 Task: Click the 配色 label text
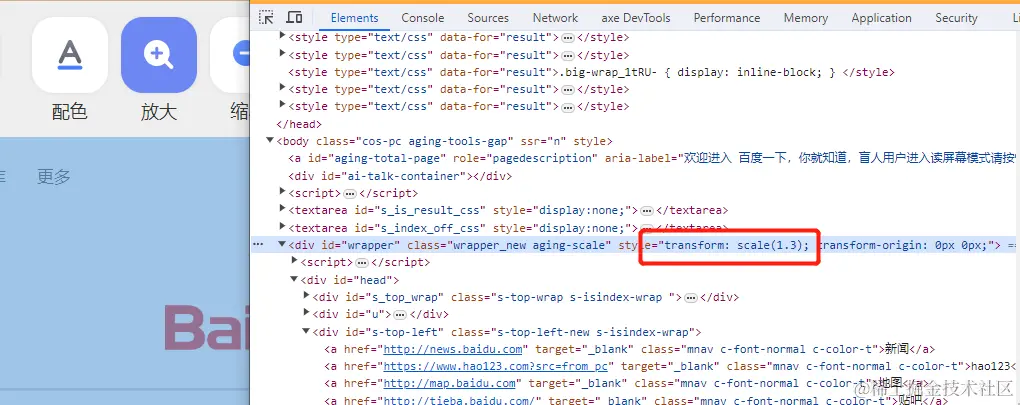tap(70, 112)
